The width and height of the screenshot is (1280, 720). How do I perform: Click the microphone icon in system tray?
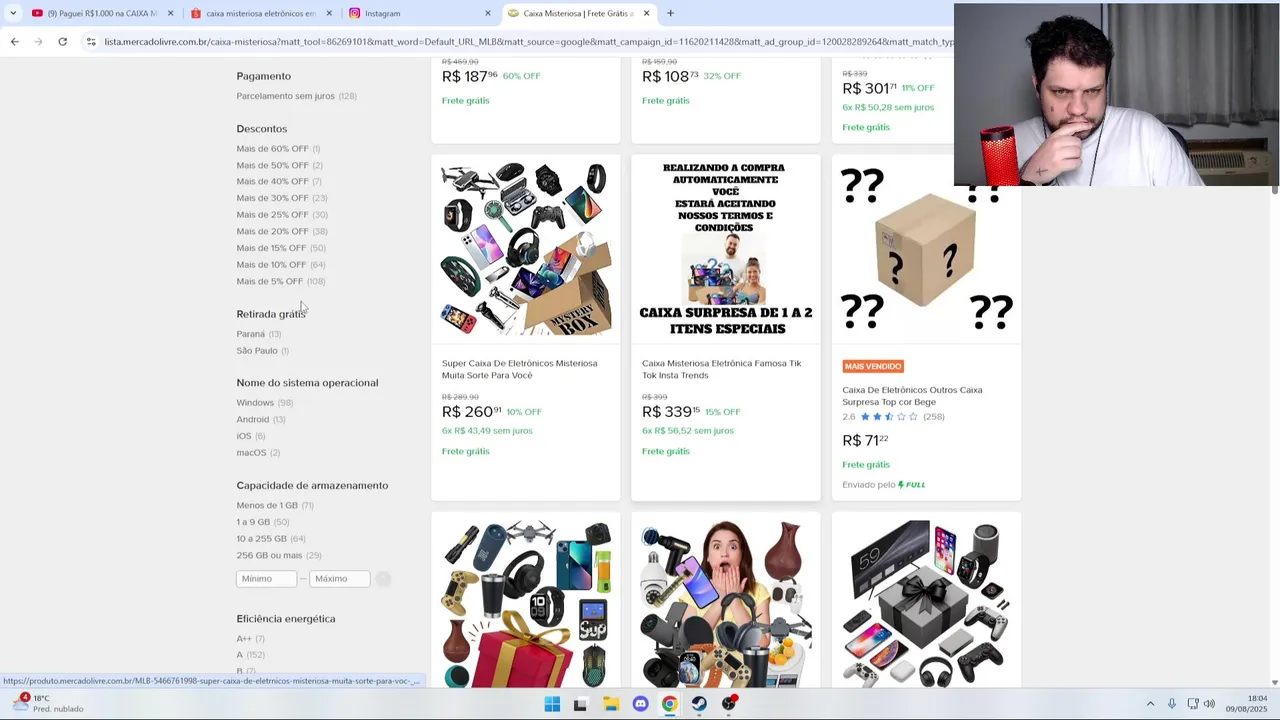click(1172, 704)
